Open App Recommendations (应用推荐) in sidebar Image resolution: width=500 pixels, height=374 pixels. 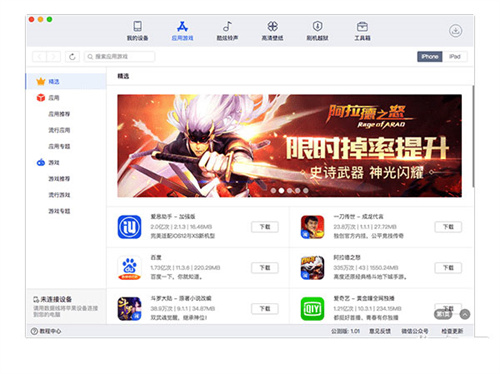(x=59, y=114)
